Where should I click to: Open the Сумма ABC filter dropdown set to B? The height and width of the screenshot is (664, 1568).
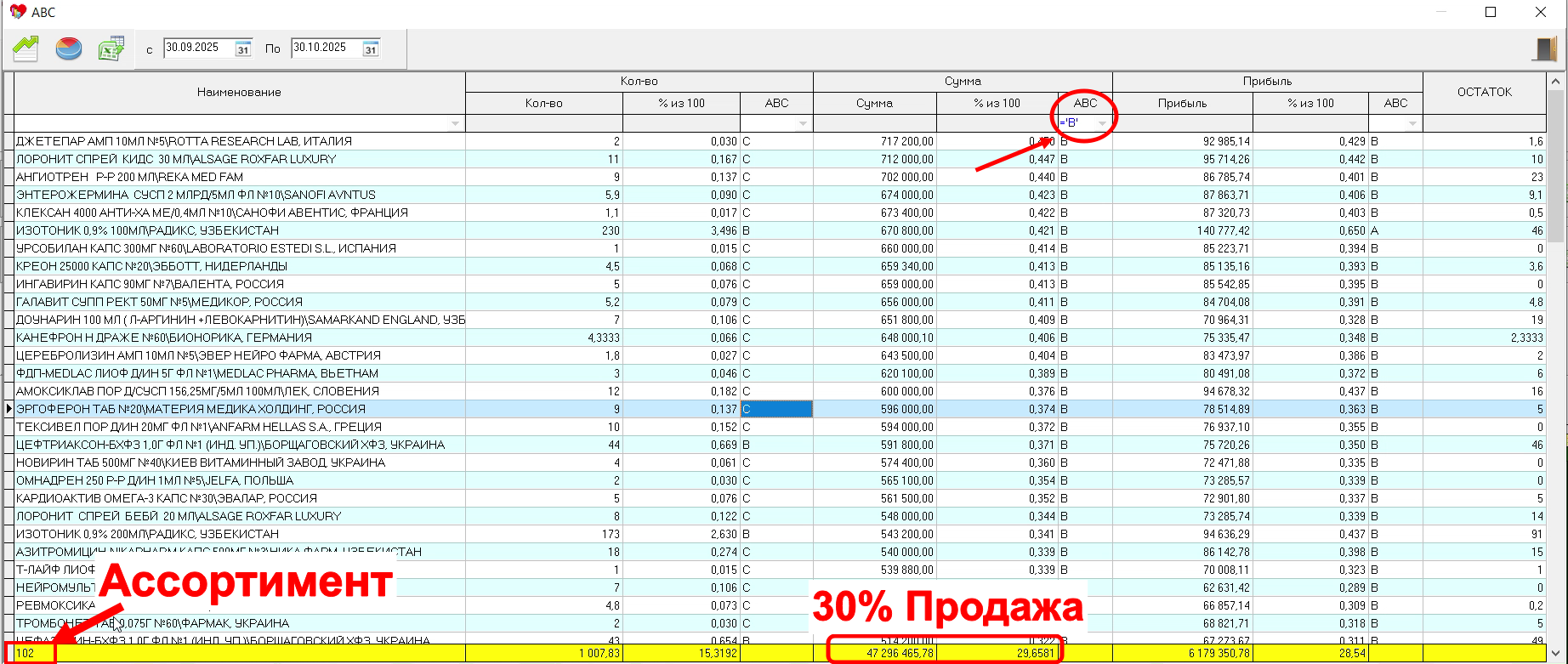point(1102,123)
